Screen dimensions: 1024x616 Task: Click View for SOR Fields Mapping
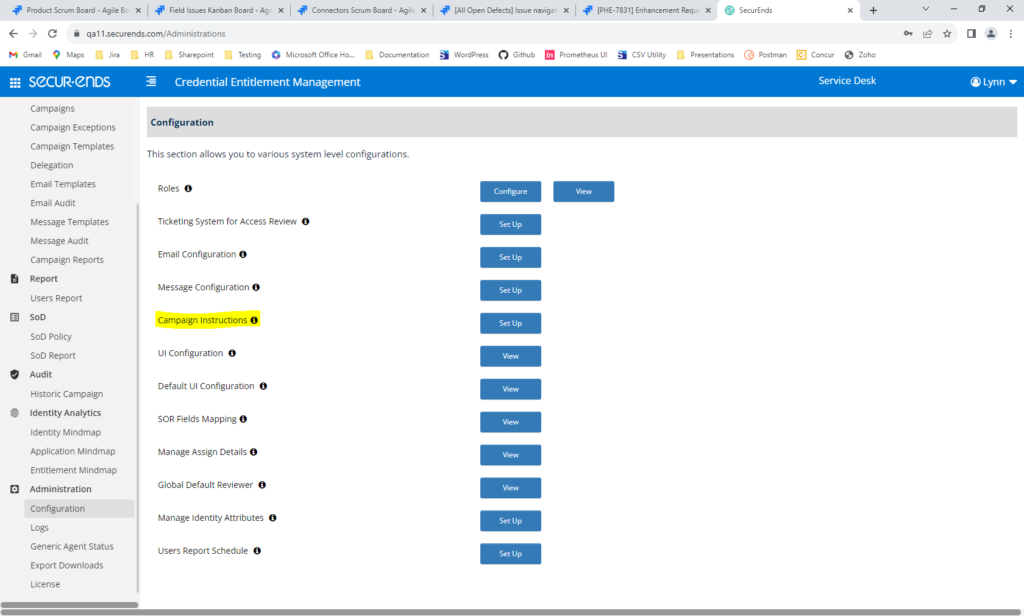(511, 422)
